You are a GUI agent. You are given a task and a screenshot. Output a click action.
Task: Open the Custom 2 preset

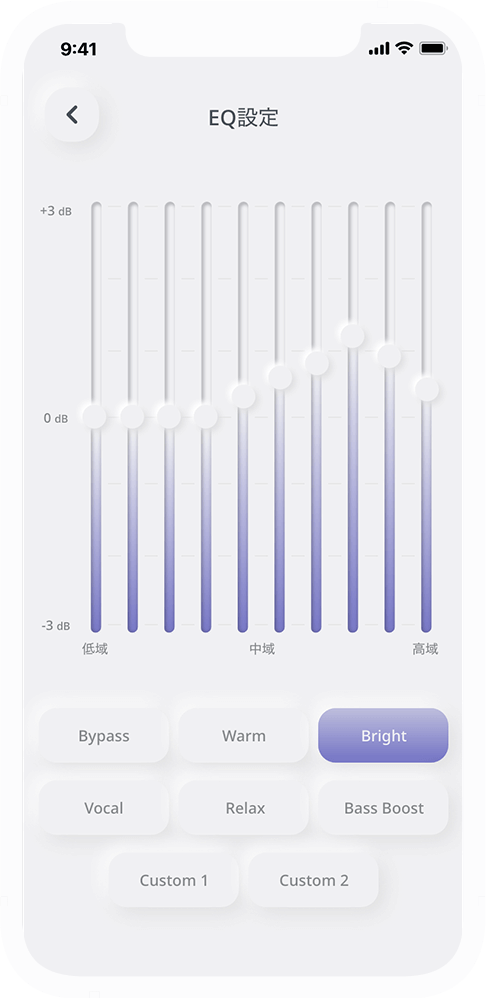pyautogui.click(x=314, y=880)
